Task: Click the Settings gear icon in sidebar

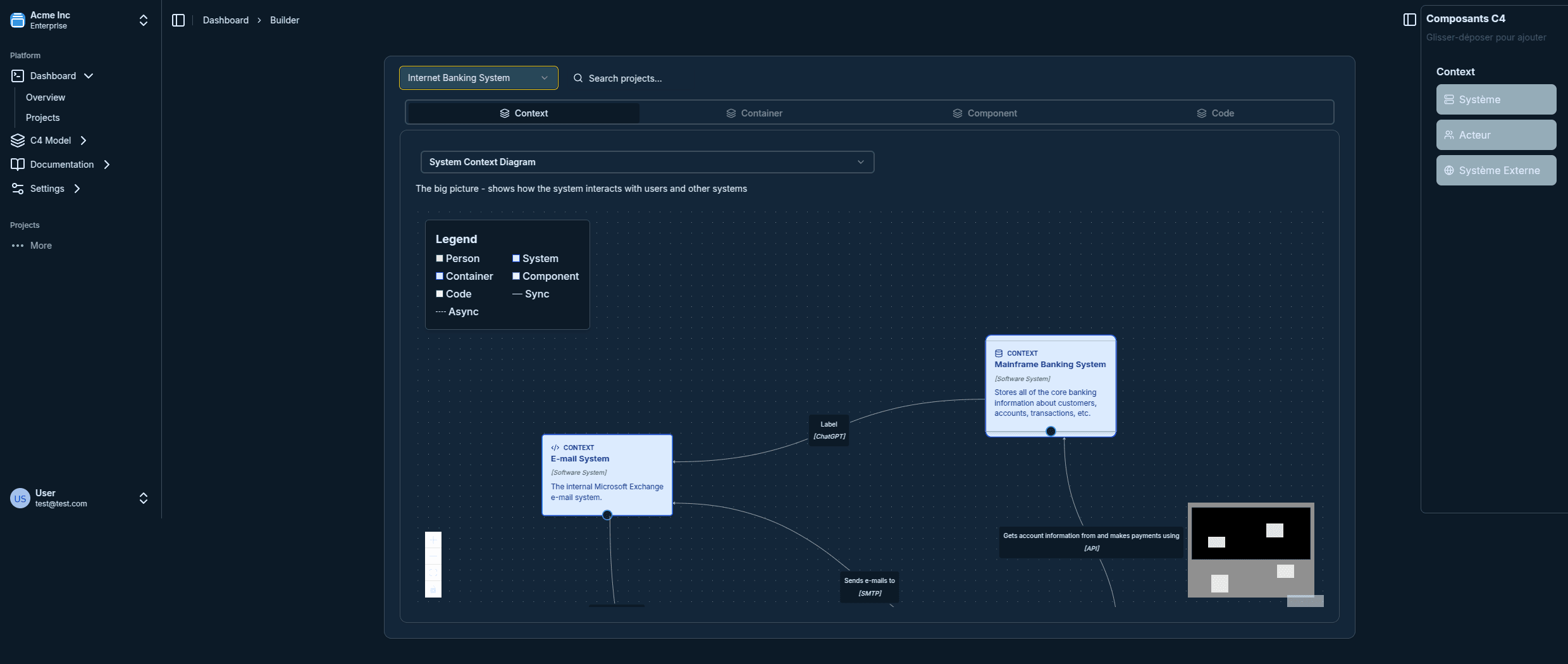Action: point(17,188)
